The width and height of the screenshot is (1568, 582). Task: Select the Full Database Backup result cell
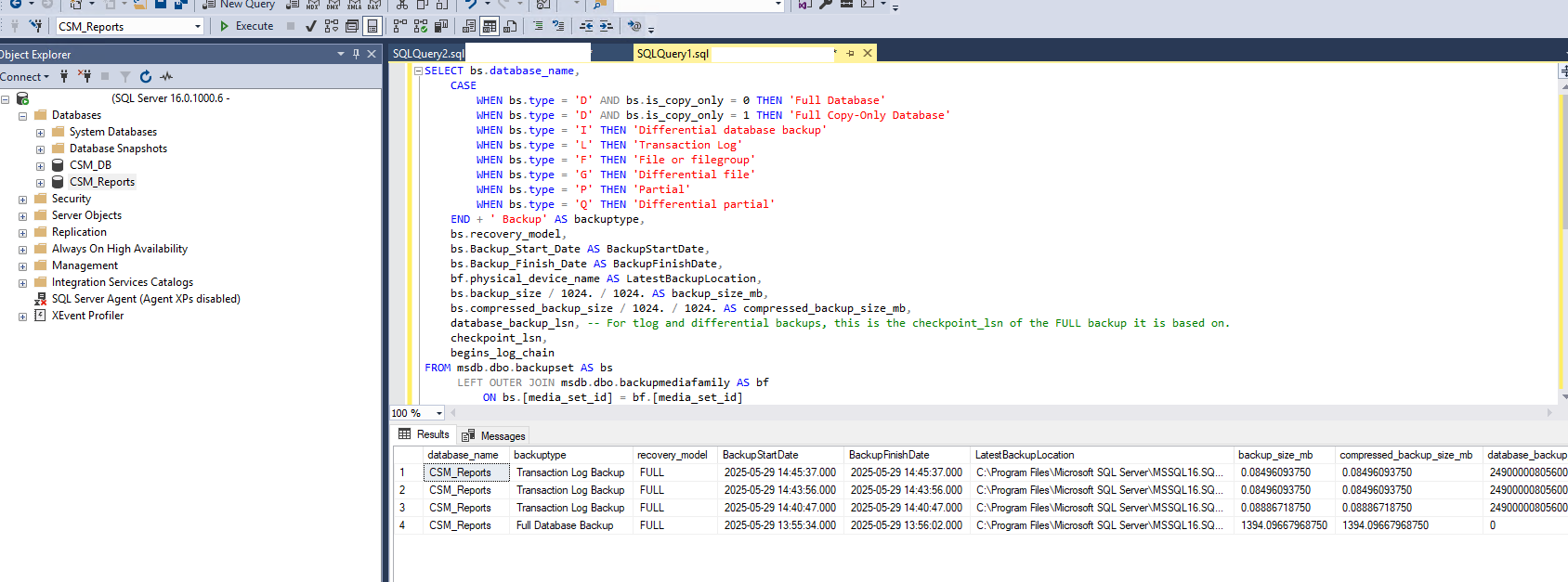coord(565,525)
